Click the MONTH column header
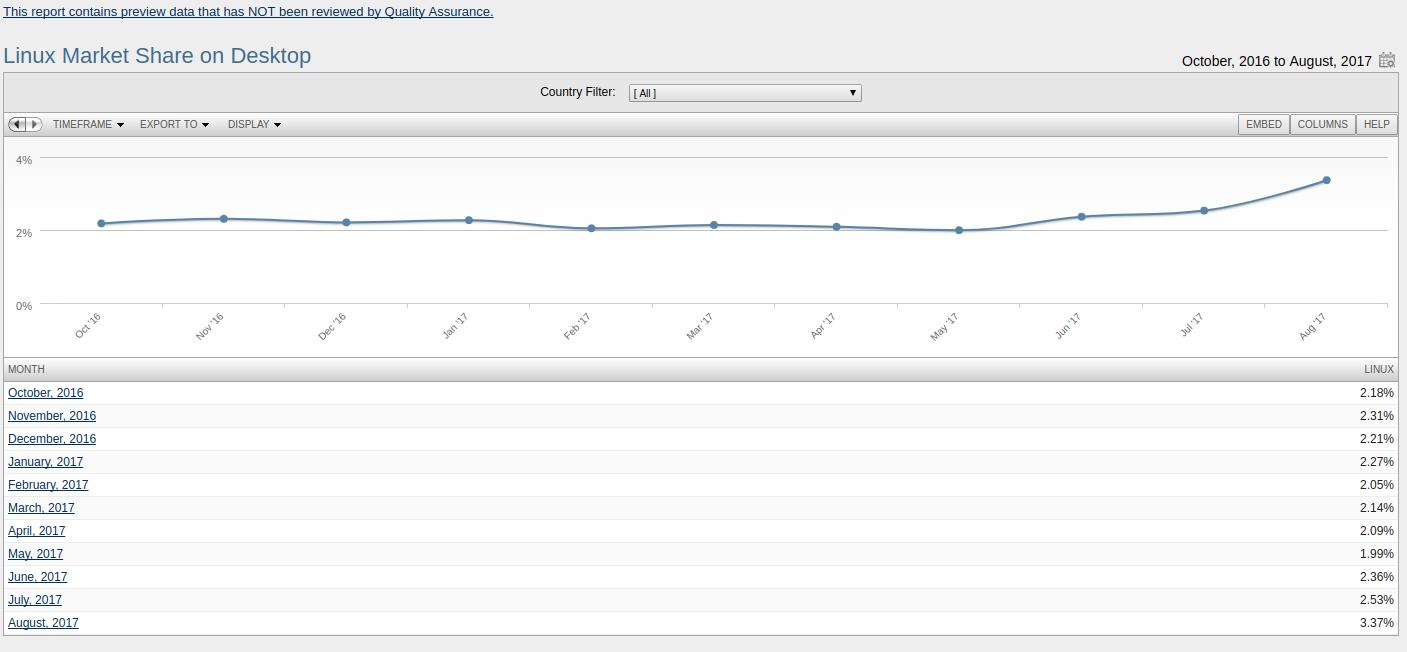 pyautogui.click(x=26, y=369)
